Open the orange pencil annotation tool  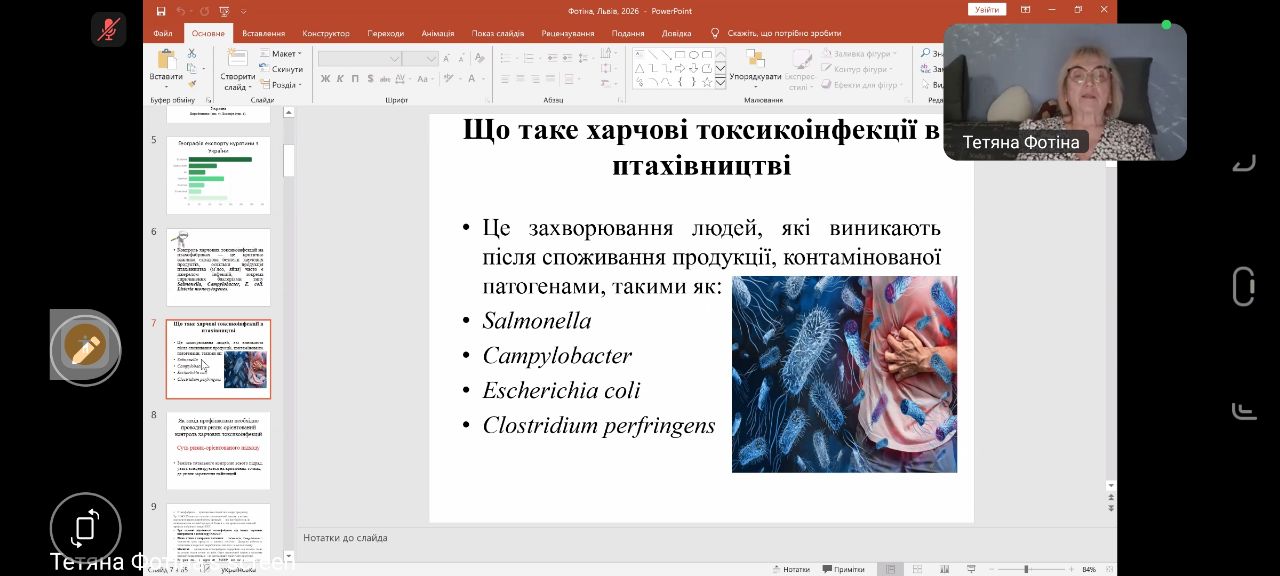[85, 345]
